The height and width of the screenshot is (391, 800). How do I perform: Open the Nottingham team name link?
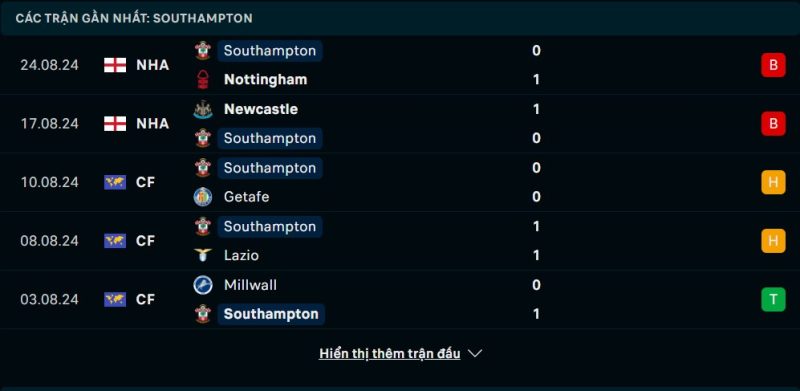265,80
